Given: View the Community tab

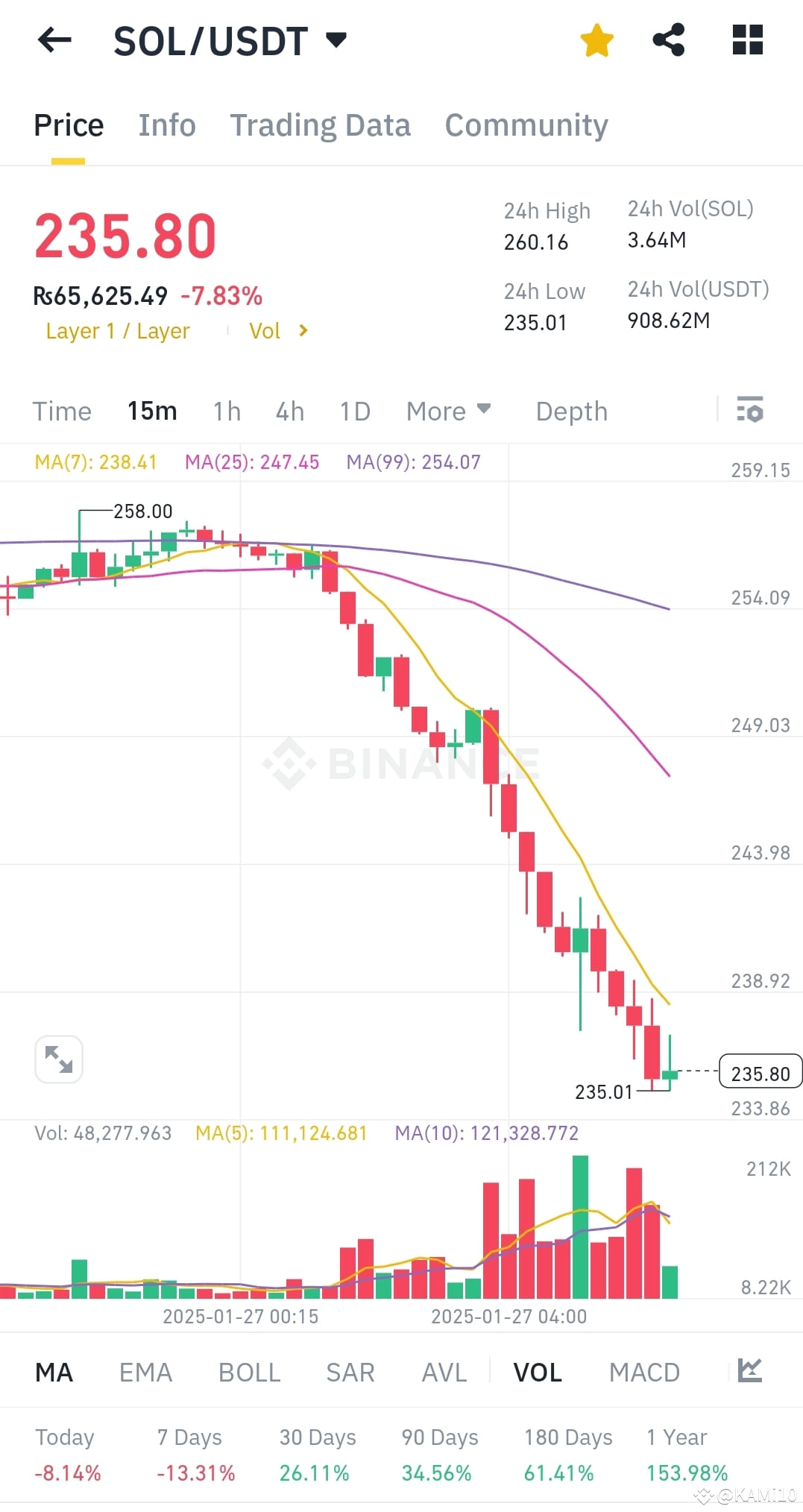Looking at the screenshot, I should 526,125.
